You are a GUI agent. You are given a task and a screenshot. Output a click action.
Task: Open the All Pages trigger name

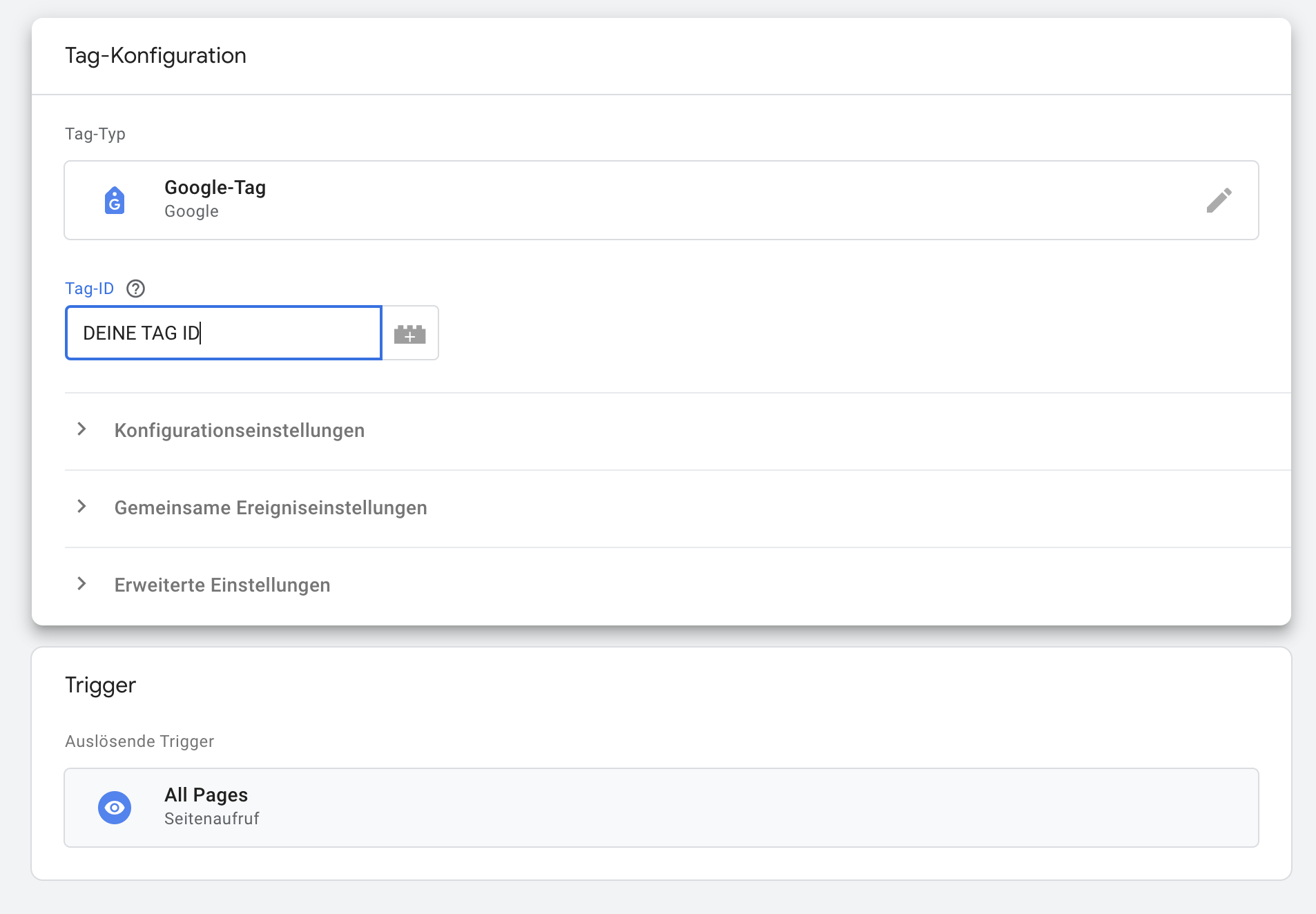[206, 795]
